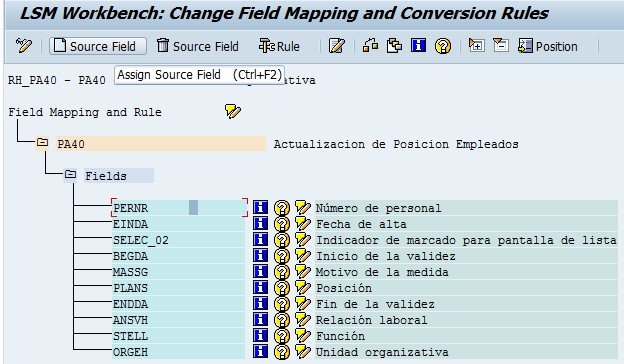The image size is (624, 364).
Task: Select the ORGEH field row
Action: [x=179, y=352]
